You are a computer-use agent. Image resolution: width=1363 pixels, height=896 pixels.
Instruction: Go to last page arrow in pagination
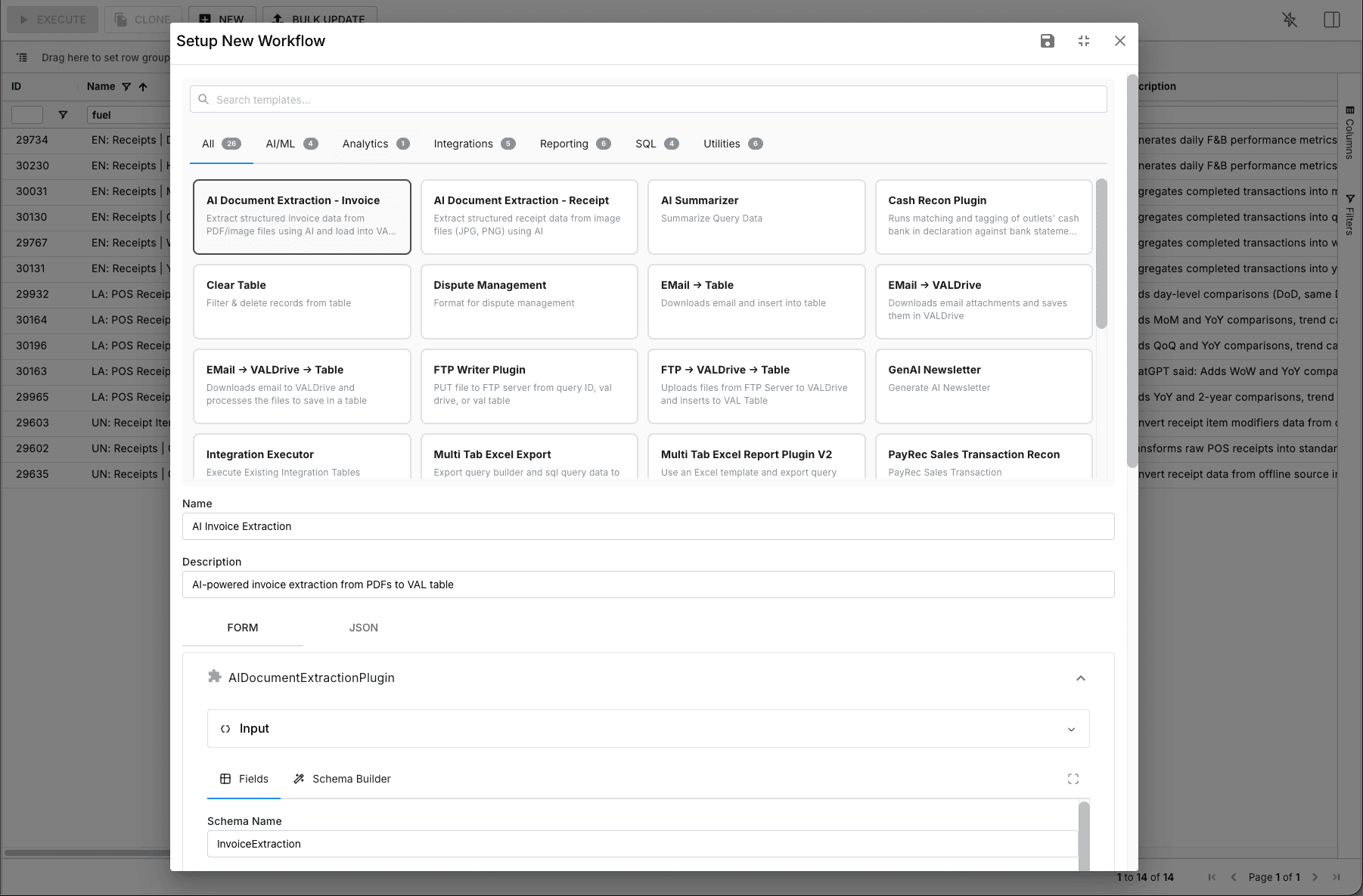1337,877
